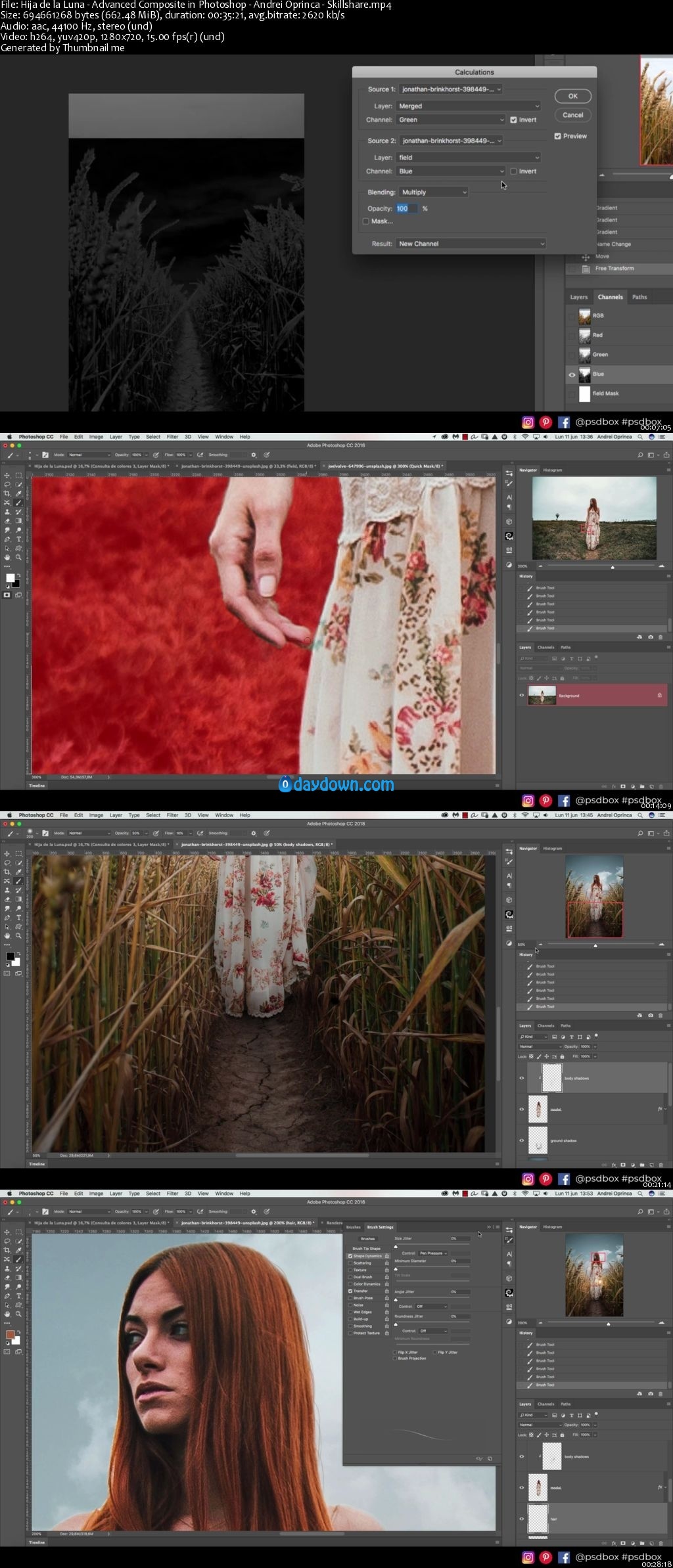Uncheck Transfer in Brush Settings
This screenshot has width=673, height=1568.
click(x=350, y=1291)
